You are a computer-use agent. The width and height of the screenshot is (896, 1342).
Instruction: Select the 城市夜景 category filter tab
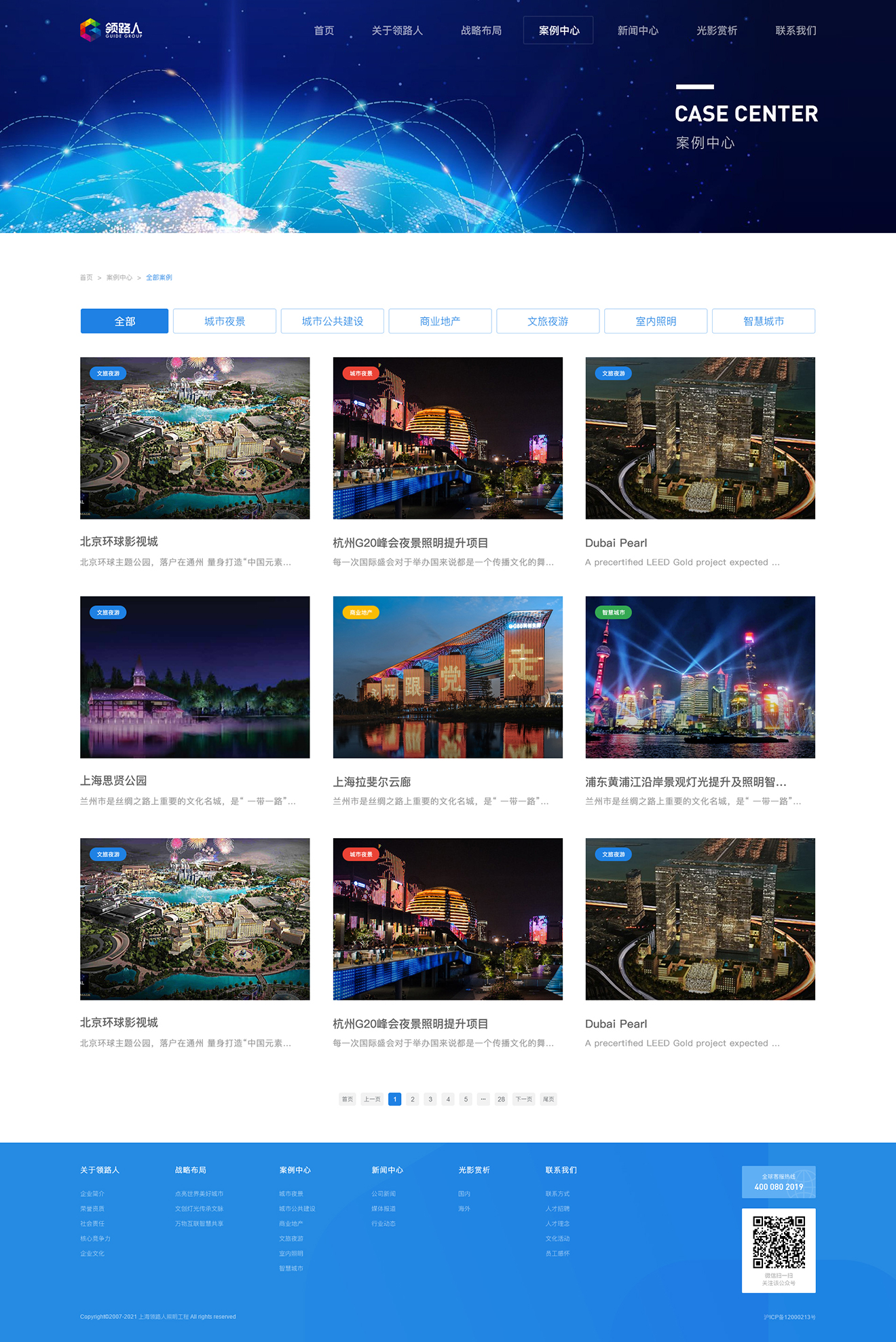pos(225,321)
